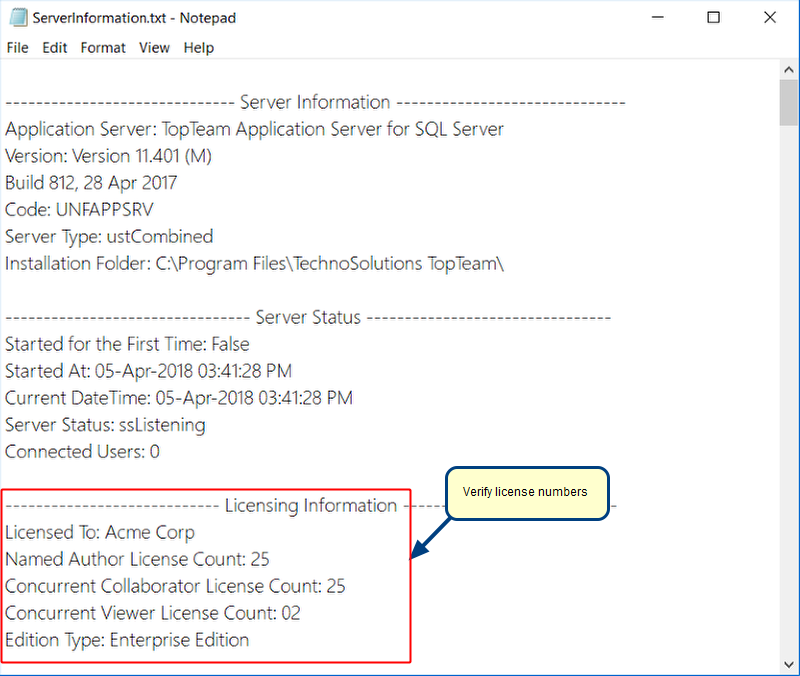
Task: Click the Installation Folder path line
Action: coord(255,264)
